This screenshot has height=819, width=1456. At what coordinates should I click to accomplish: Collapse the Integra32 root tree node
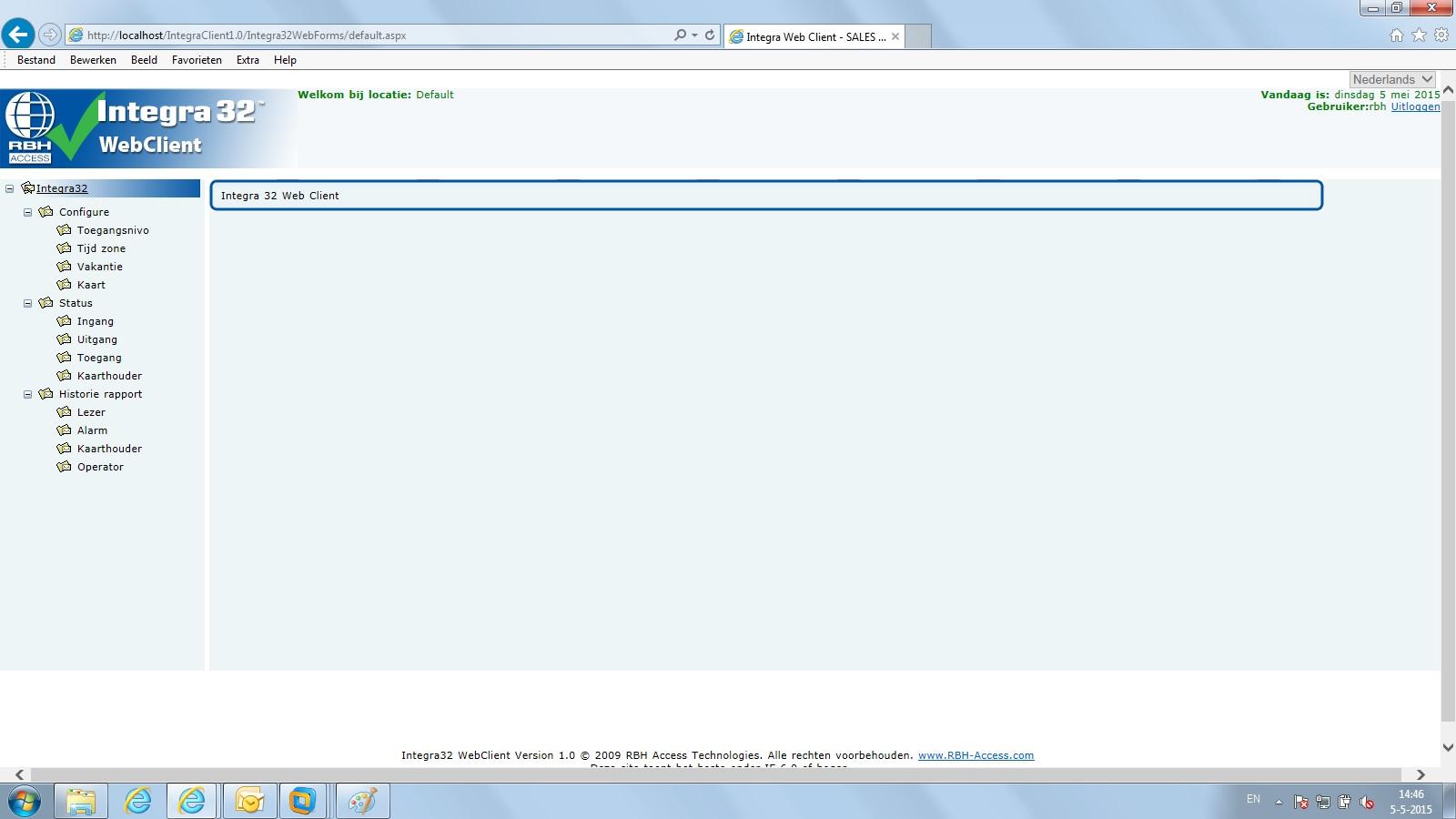[x=10, y=188]
